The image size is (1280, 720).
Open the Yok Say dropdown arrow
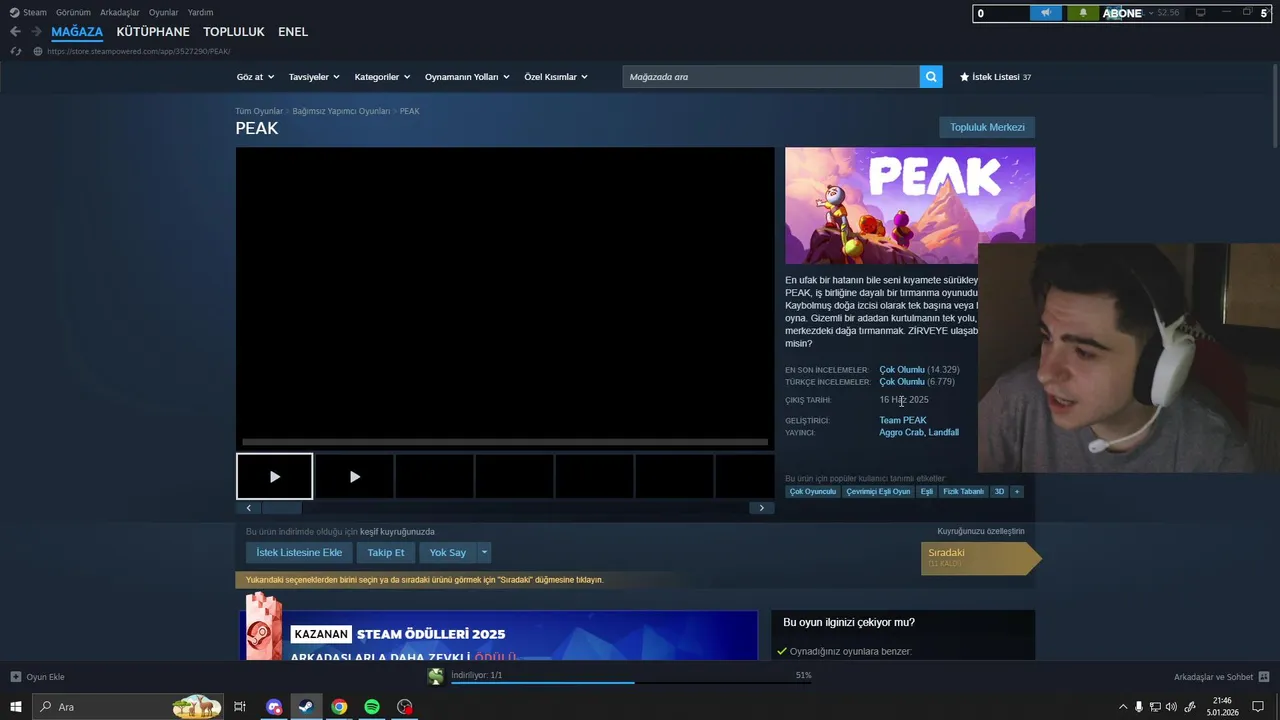click(484, 552)
